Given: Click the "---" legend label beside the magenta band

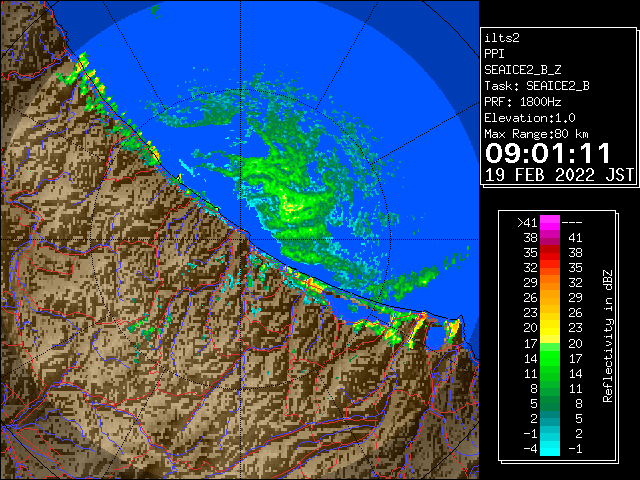Looking at the screenshot, I should pyautogui.click(x=572, y=223).
